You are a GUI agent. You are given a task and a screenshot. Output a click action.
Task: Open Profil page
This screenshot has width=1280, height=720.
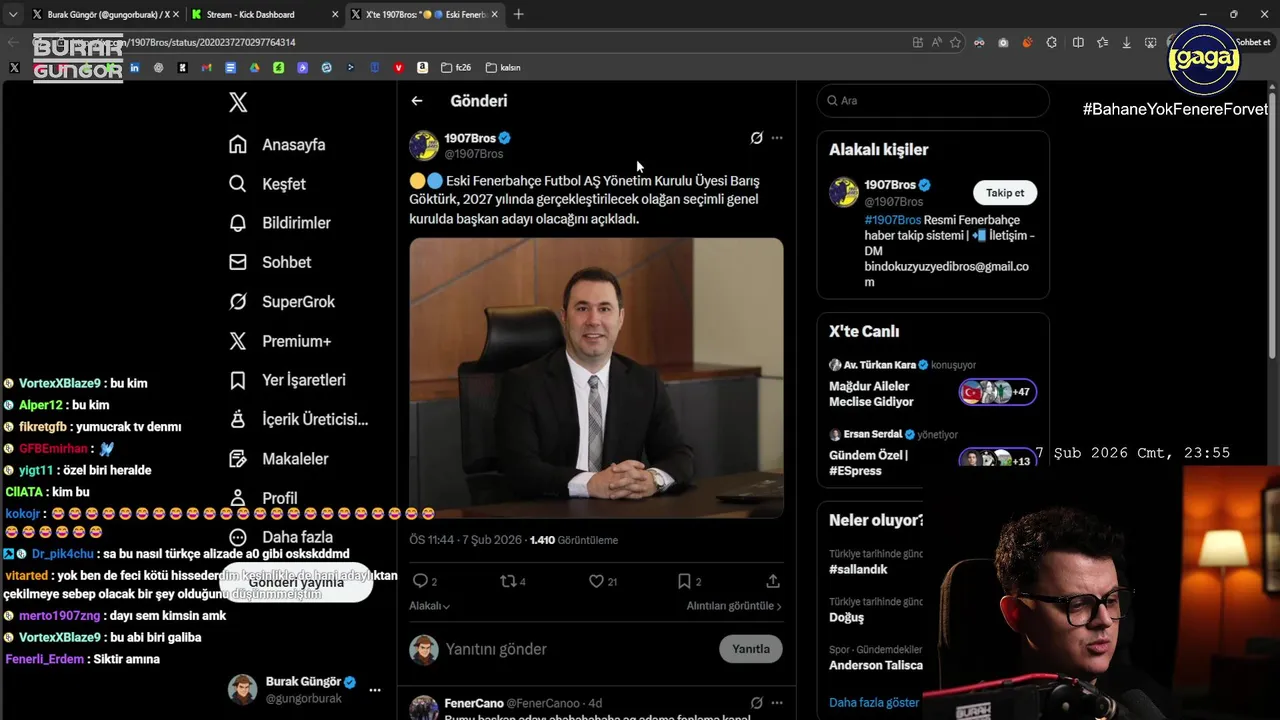pos(263,498)
